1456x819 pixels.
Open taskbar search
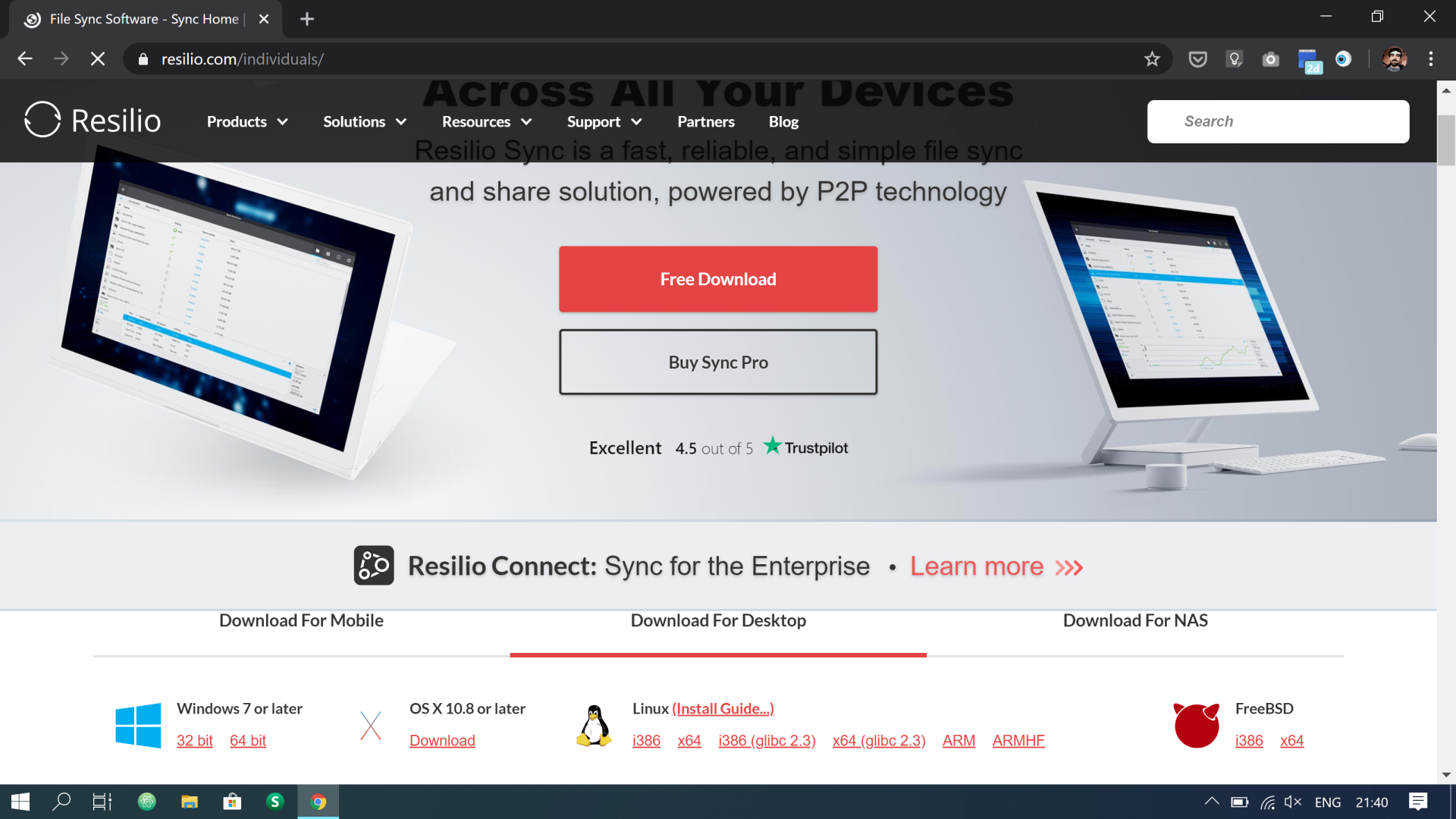tap(61, 802)
